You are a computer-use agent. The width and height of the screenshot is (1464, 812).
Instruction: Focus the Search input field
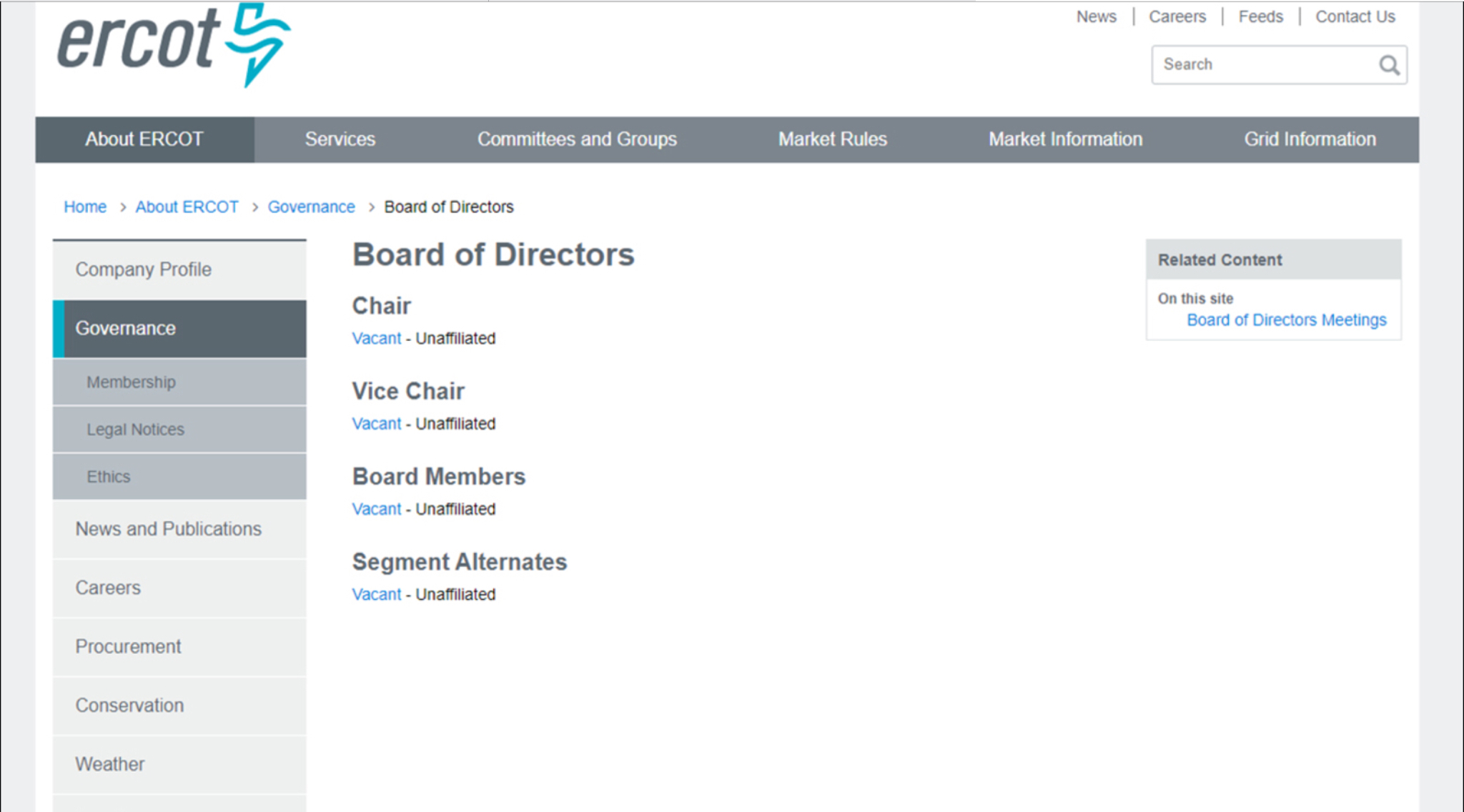[1264, 65]
